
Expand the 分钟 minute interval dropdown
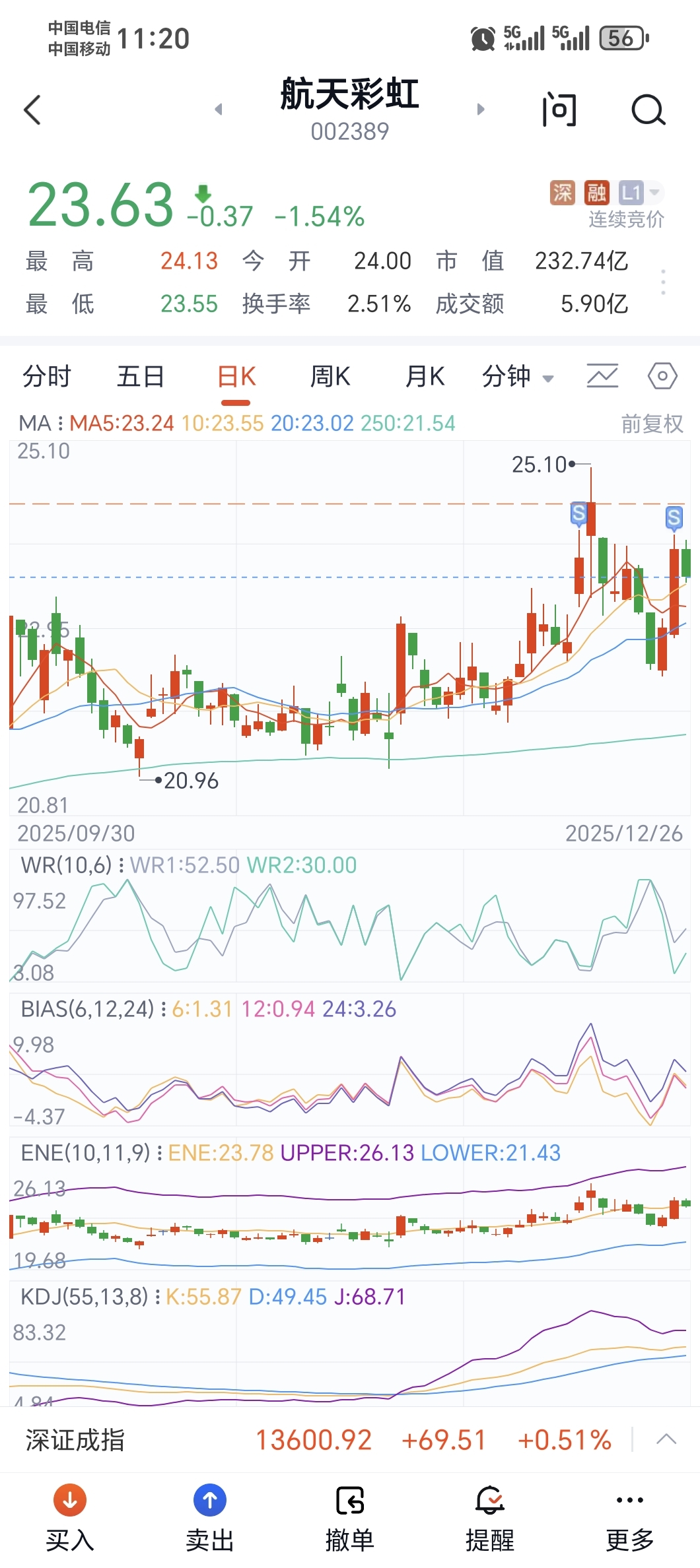pos(518,377)
